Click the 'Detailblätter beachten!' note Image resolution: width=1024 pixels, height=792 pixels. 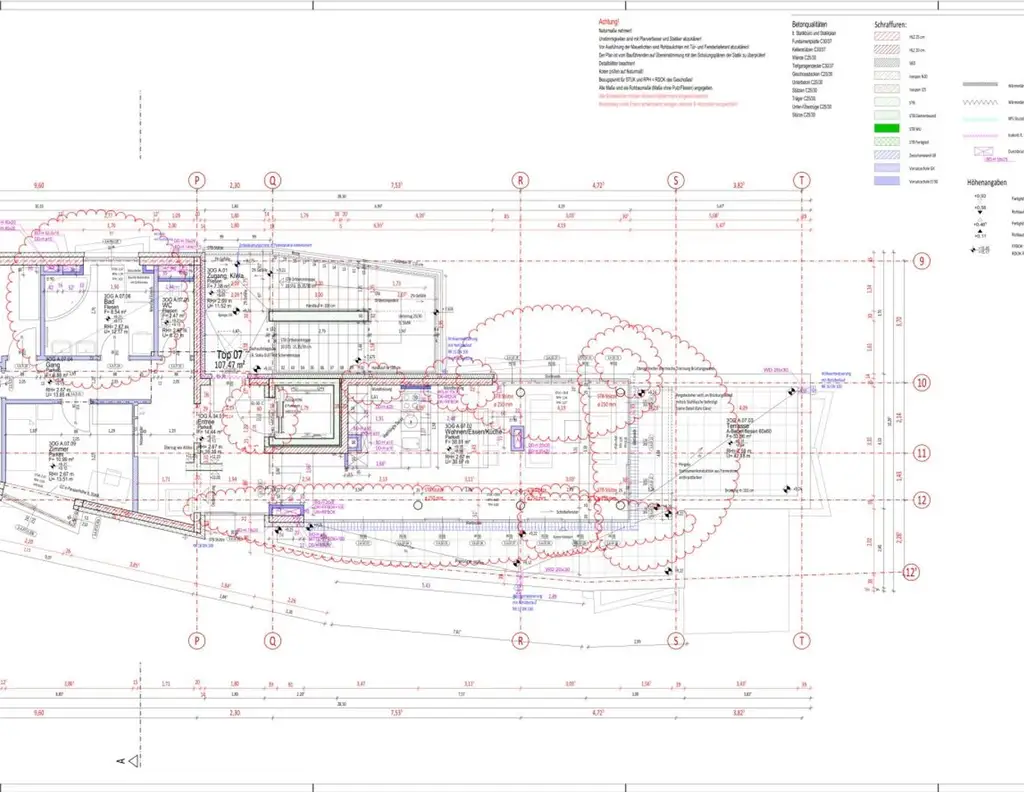pyautogui.click(x=616, y=63)
